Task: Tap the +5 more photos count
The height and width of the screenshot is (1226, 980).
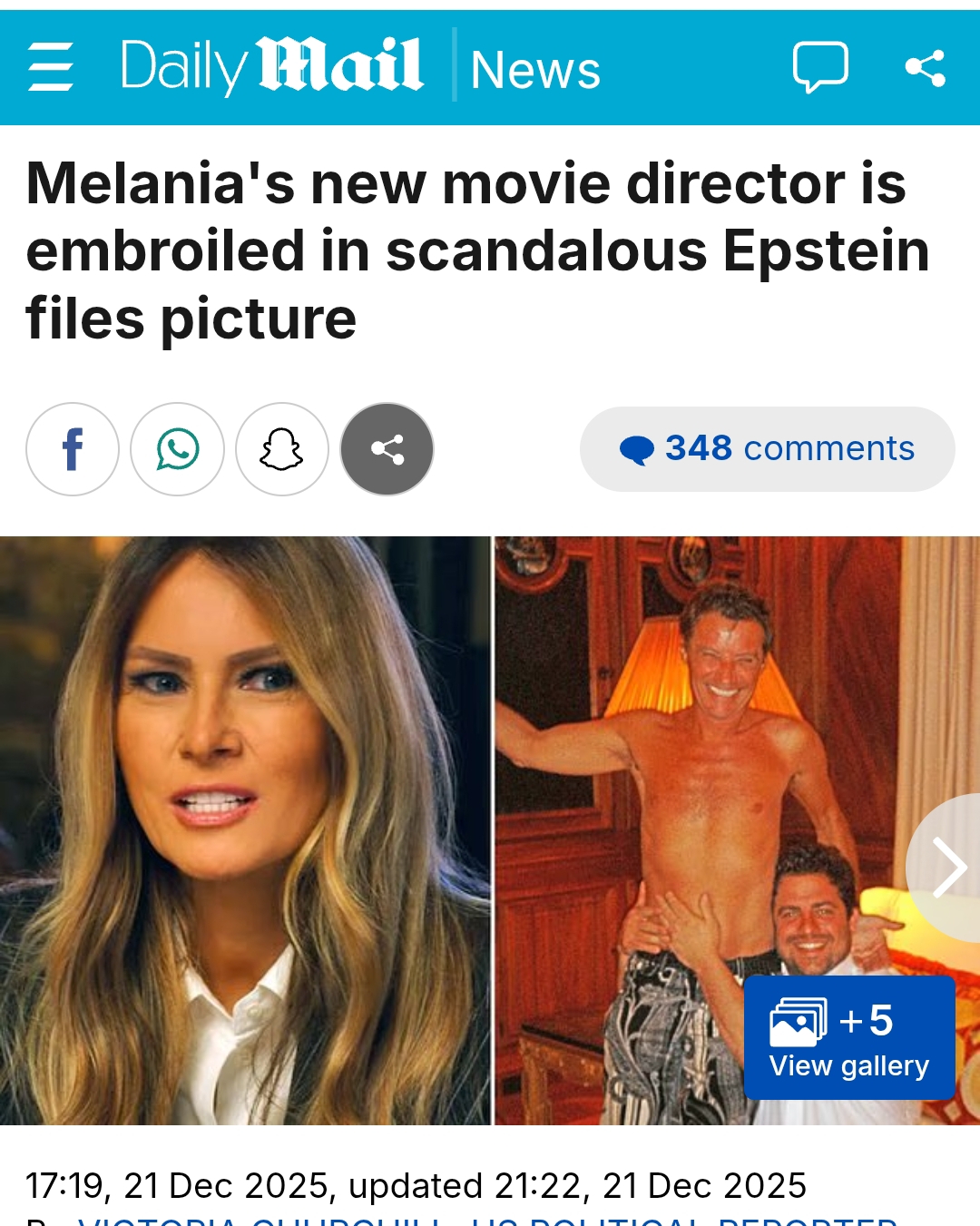Action: (x=867, y=1021)
